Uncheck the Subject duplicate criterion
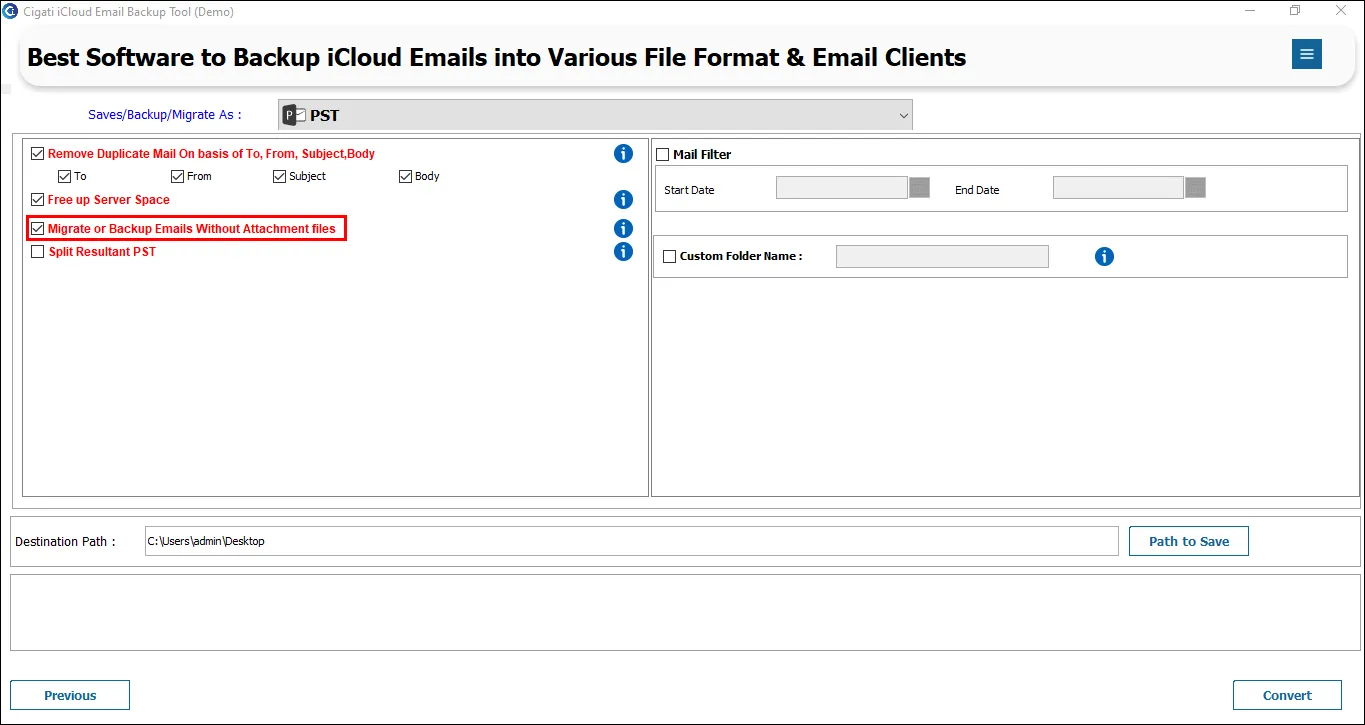 pyautogui.click(x=280, y=176)
